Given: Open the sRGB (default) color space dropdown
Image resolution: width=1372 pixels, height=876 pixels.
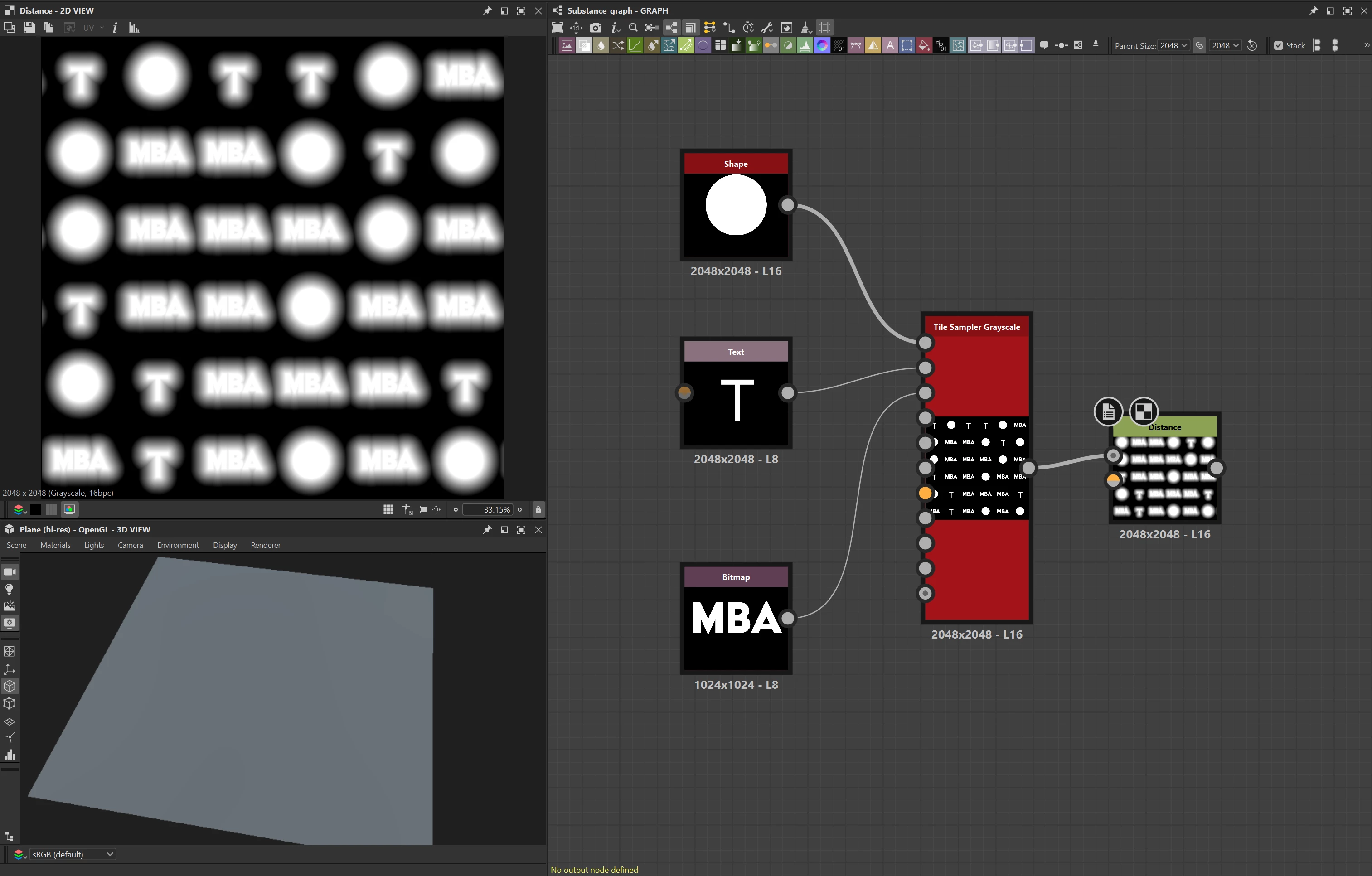Looking at the screenshot, I should pos(72,854).
